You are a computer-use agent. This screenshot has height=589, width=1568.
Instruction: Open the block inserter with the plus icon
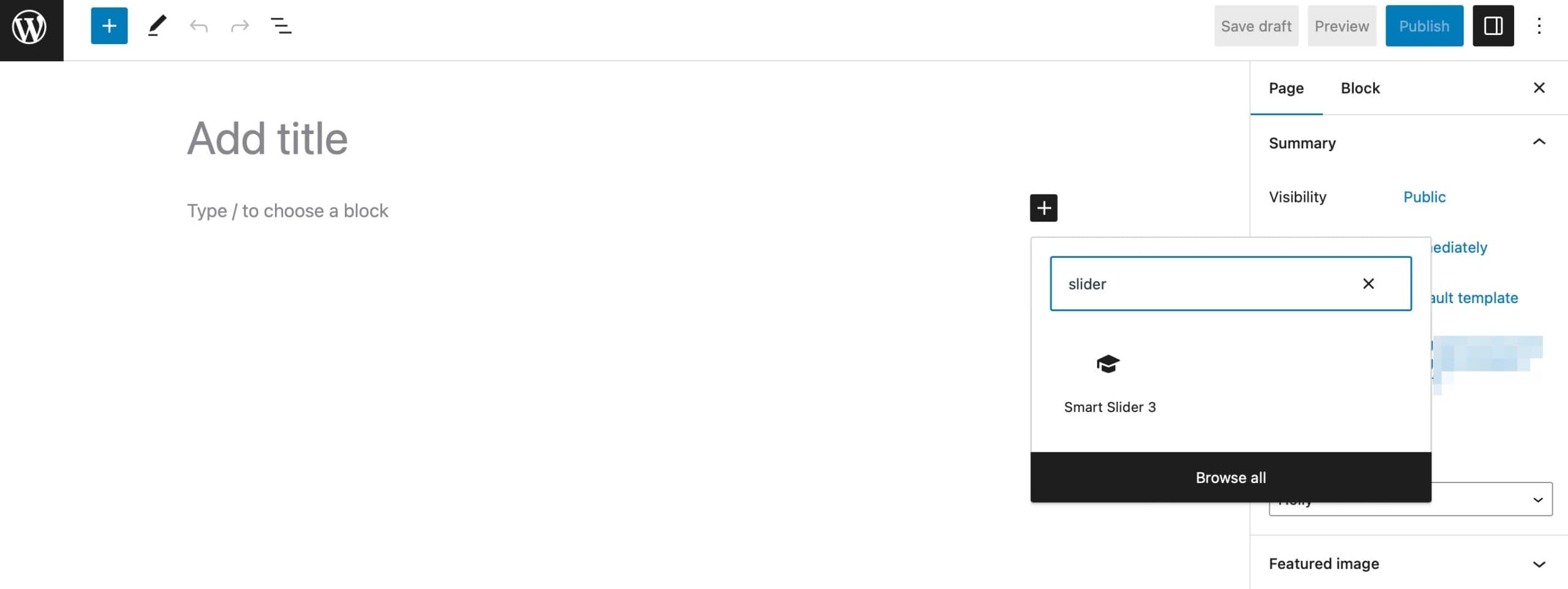[x=109, y=26]
